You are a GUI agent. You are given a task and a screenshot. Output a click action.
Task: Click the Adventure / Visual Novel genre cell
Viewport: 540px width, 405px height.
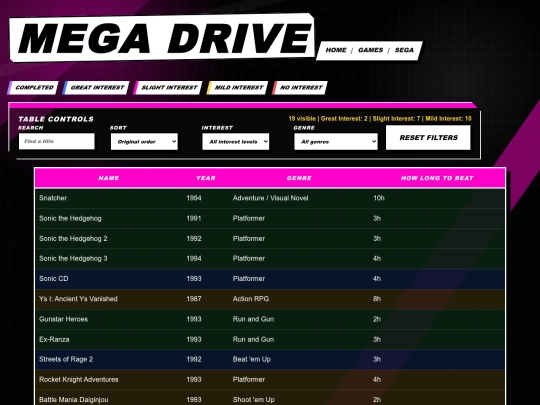click(x=270, y=198)
